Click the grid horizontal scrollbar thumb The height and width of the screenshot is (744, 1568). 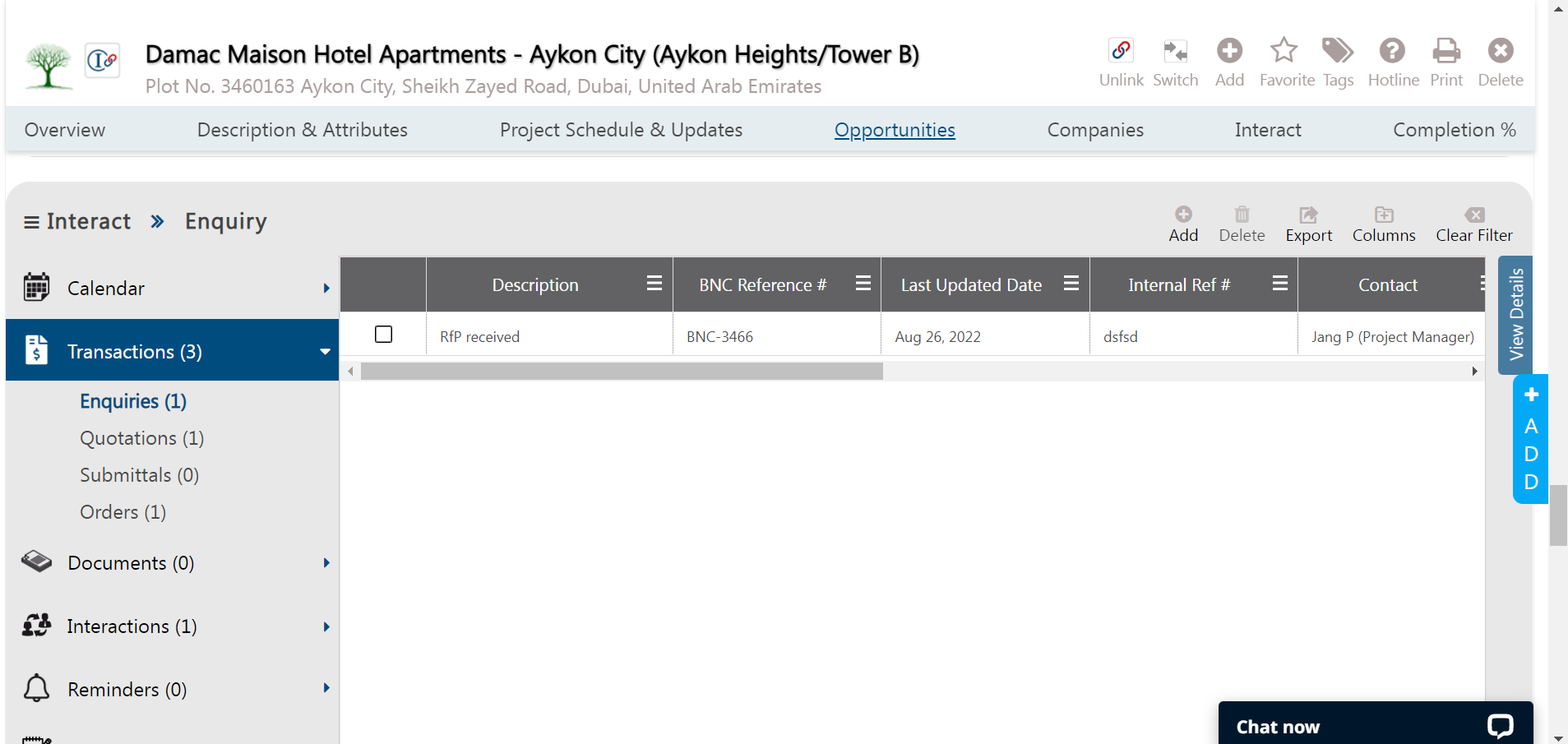pyautogui.click(x=622, y=372)
